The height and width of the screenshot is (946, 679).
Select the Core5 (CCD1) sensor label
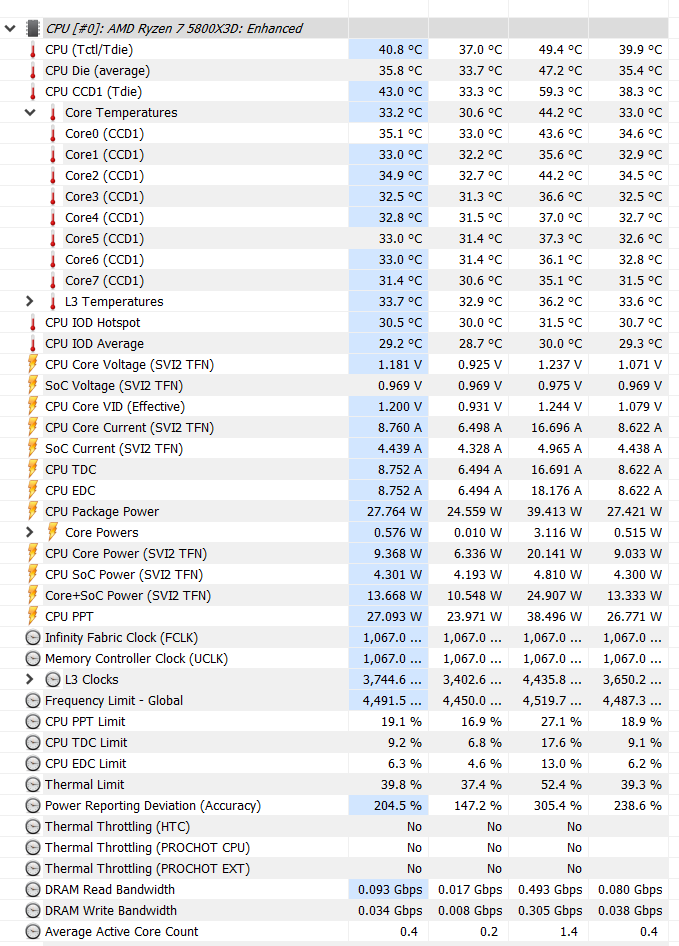tap(104, 238)
